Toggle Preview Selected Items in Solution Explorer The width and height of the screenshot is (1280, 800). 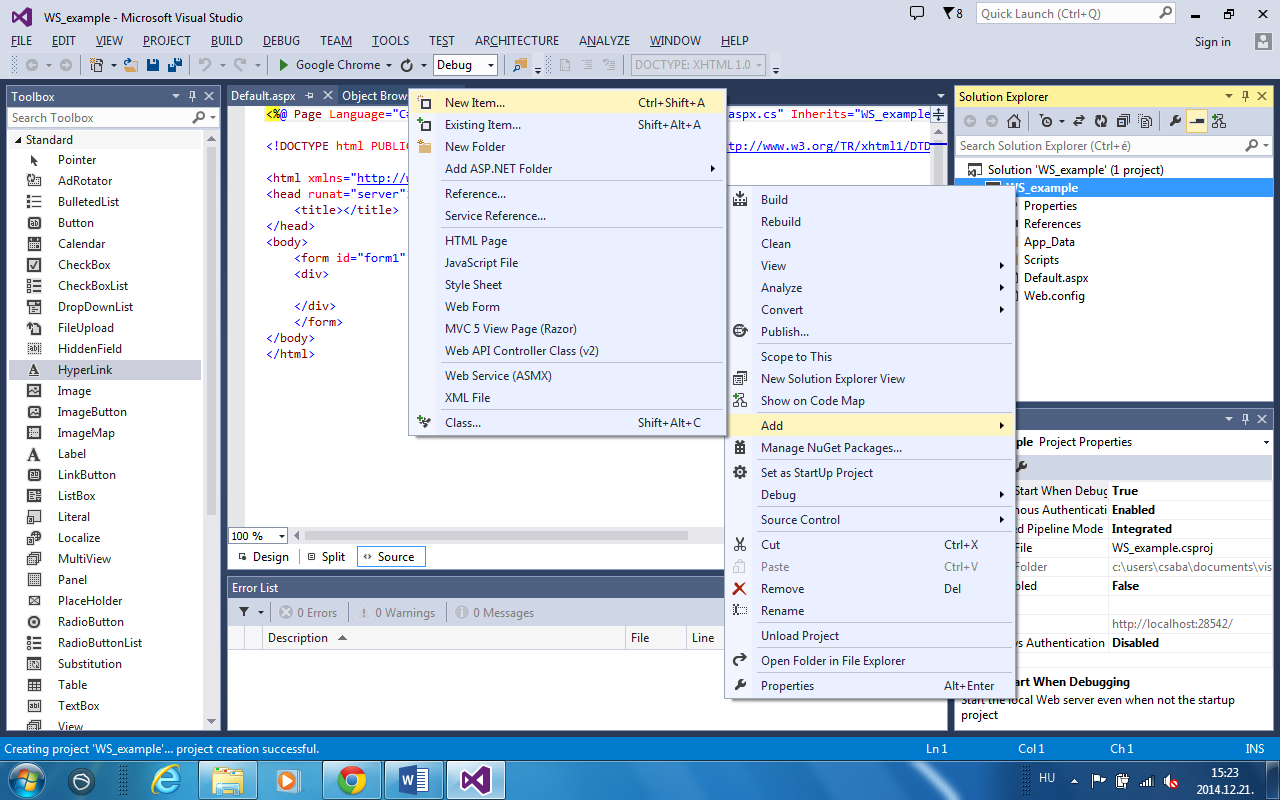pos(1197,121)
